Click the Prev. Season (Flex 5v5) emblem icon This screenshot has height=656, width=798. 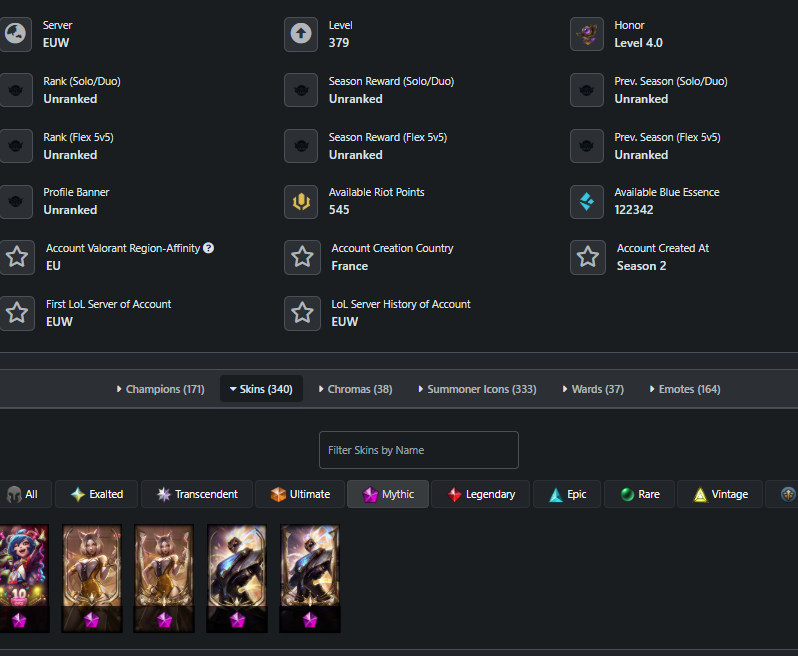tap(587, 146)
